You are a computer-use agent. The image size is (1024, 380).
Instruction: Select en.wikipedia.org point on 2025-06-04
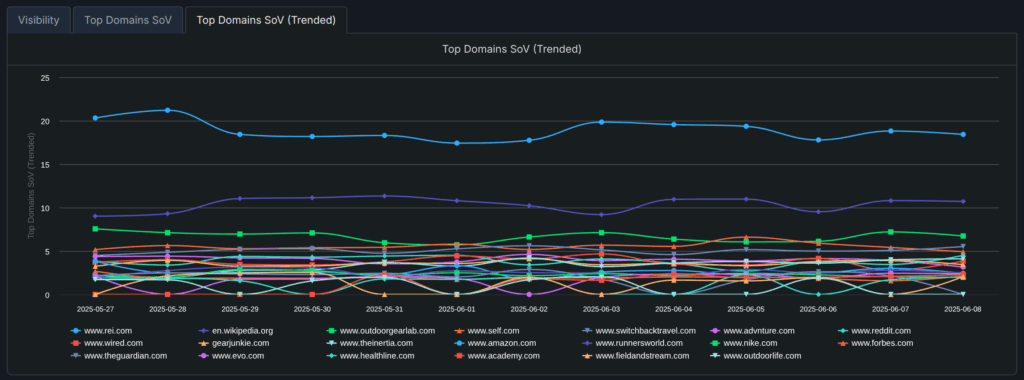[674, 199]
